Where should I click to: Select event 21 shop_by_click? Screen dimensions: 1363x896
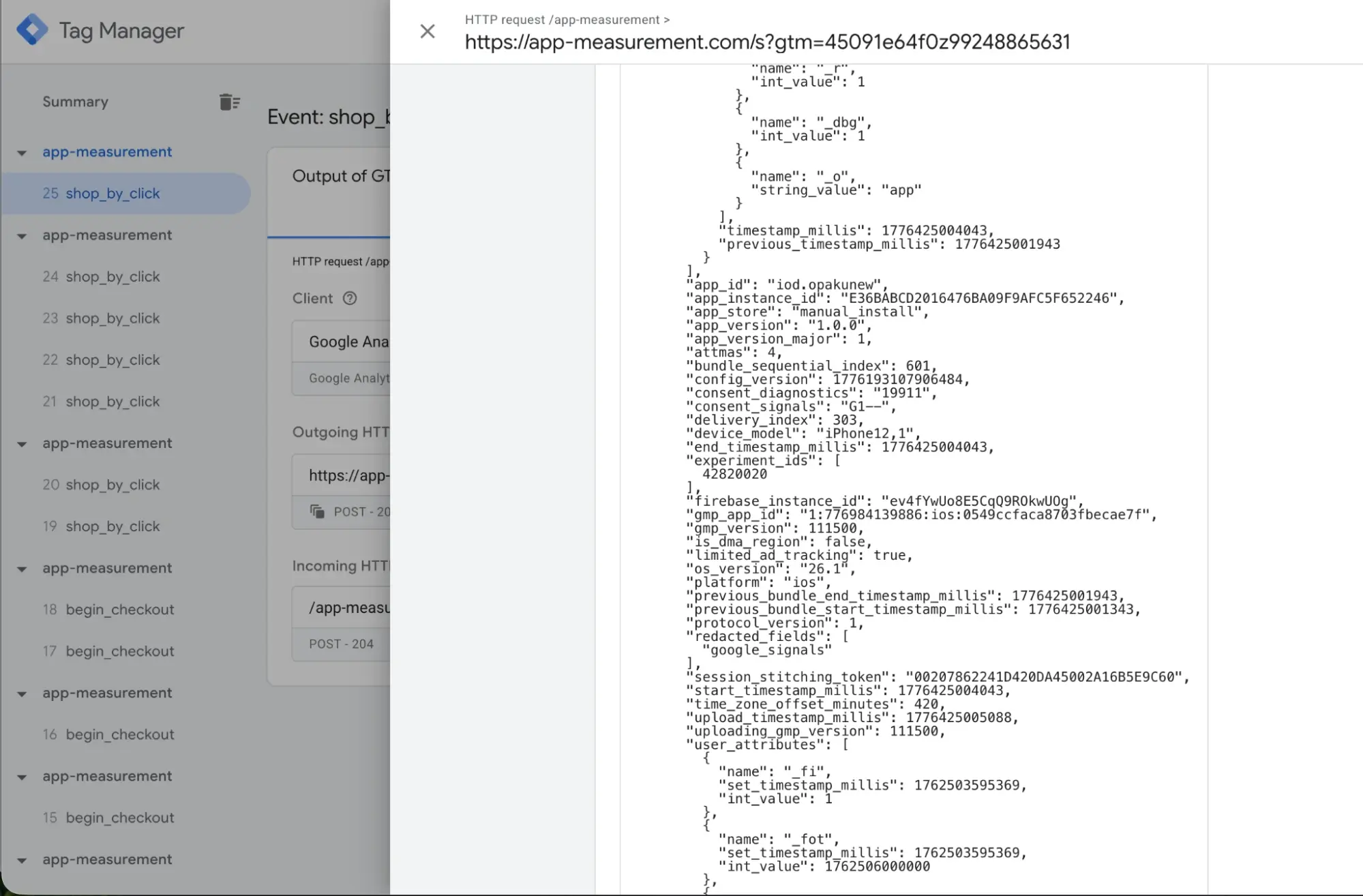(101, 401)
